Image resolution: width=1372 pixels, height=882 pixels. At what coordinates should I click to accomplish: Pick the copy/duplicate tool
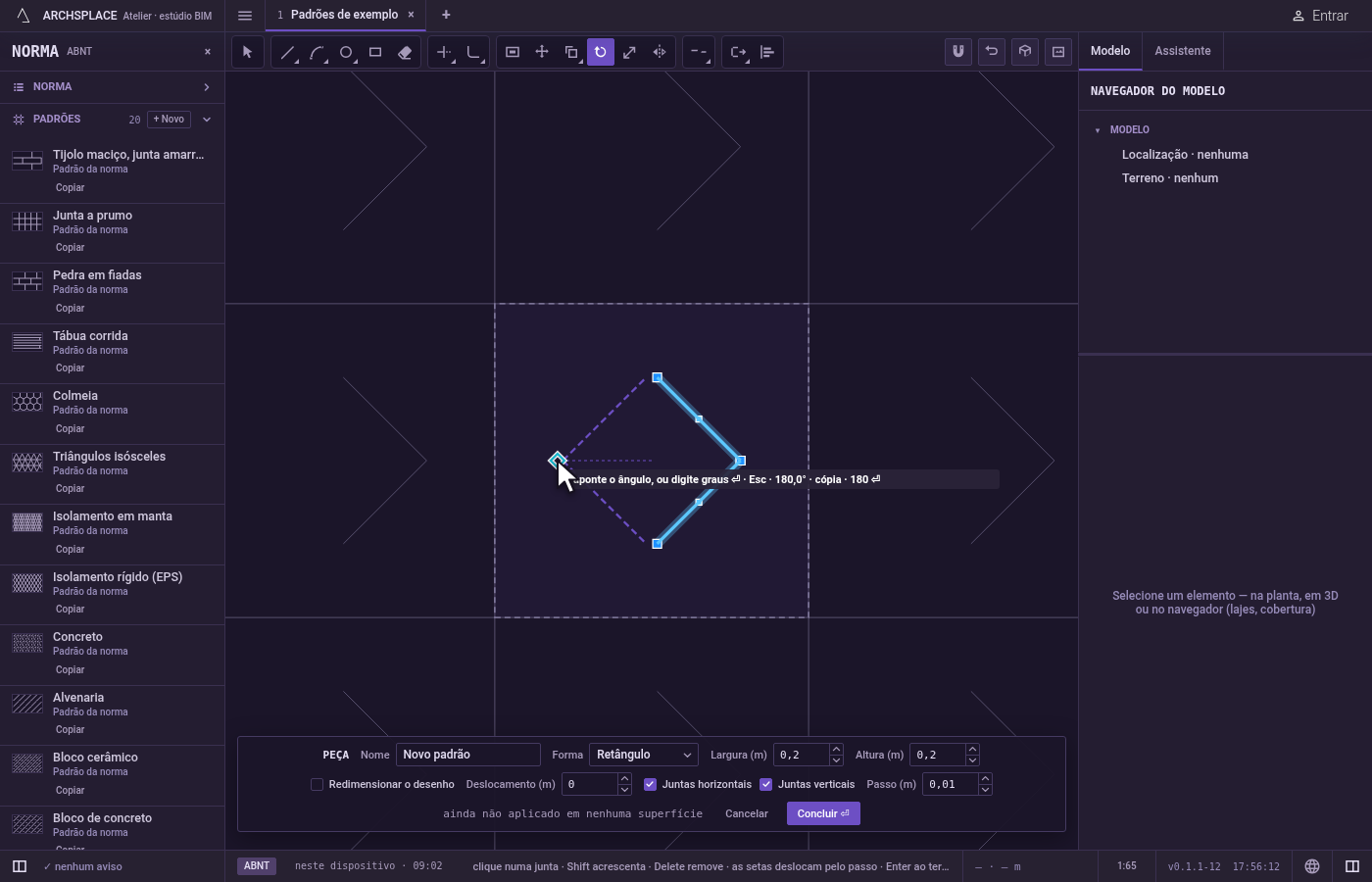(571, 52)
